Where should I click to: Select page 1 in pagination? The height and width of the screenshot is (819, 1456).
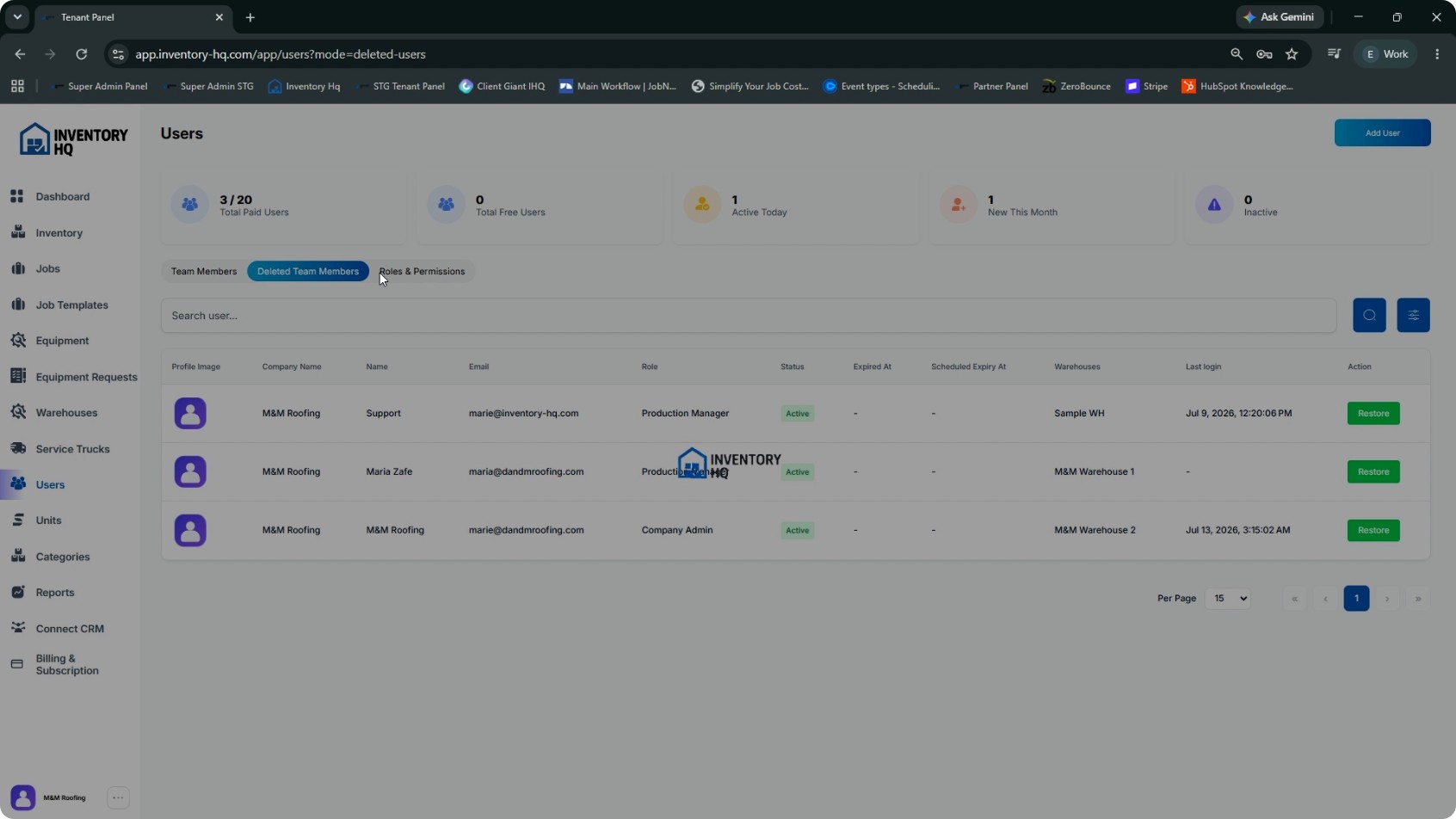(x=1356, y=599)
